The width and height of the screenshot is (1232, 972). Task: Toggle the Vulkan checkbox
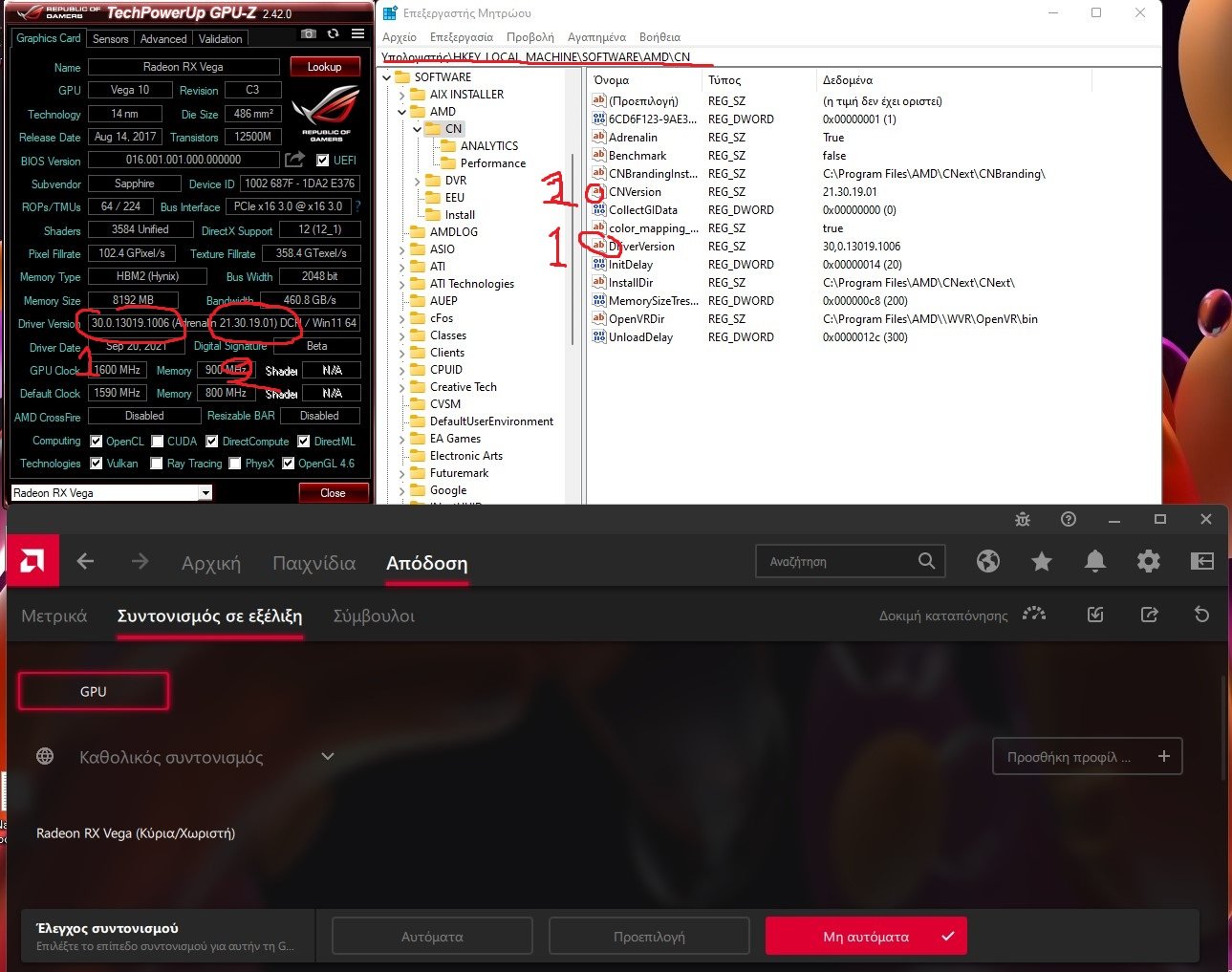tap(97, 464)
